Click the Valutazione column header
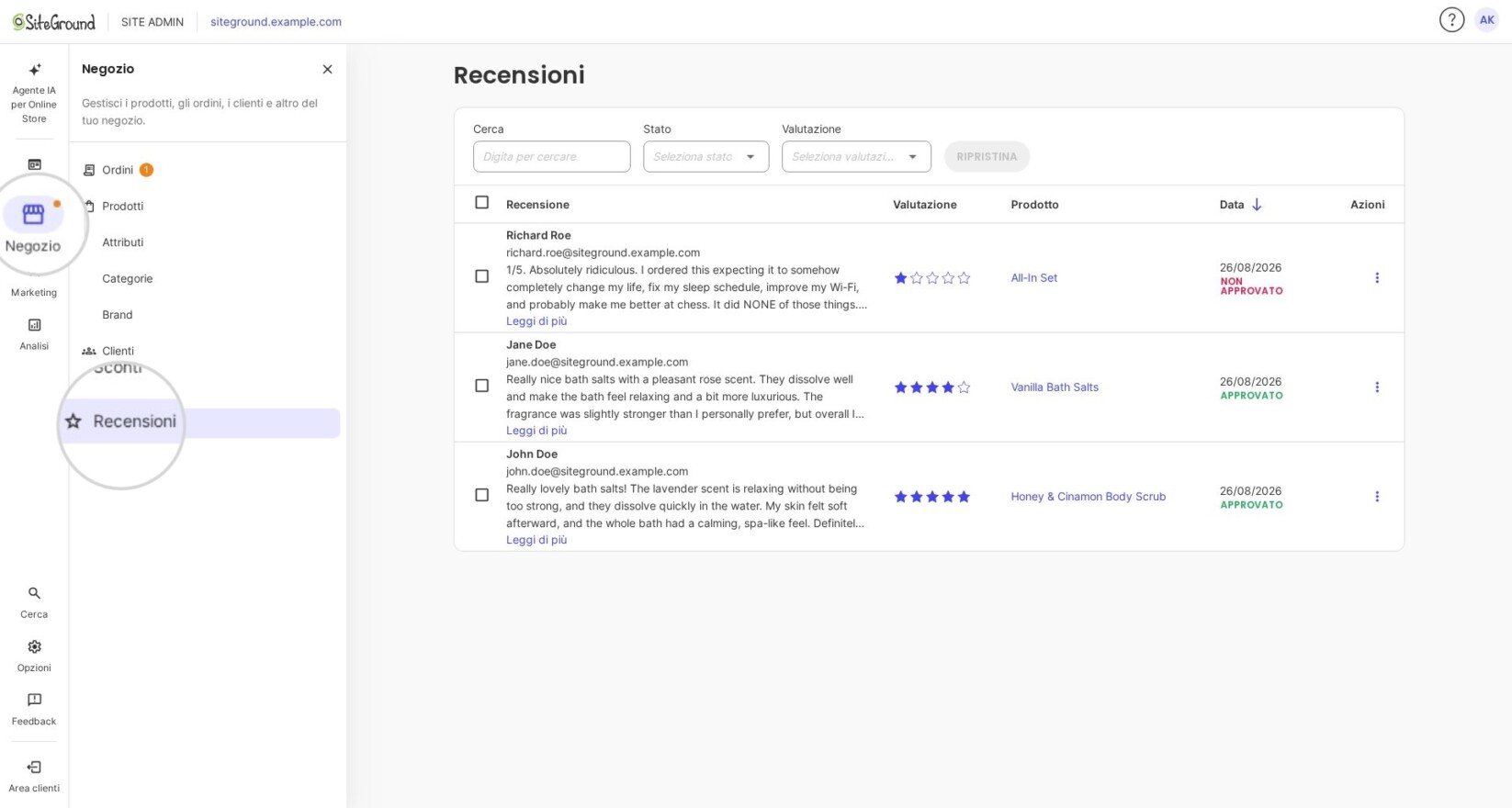 [x=924, y=205]
